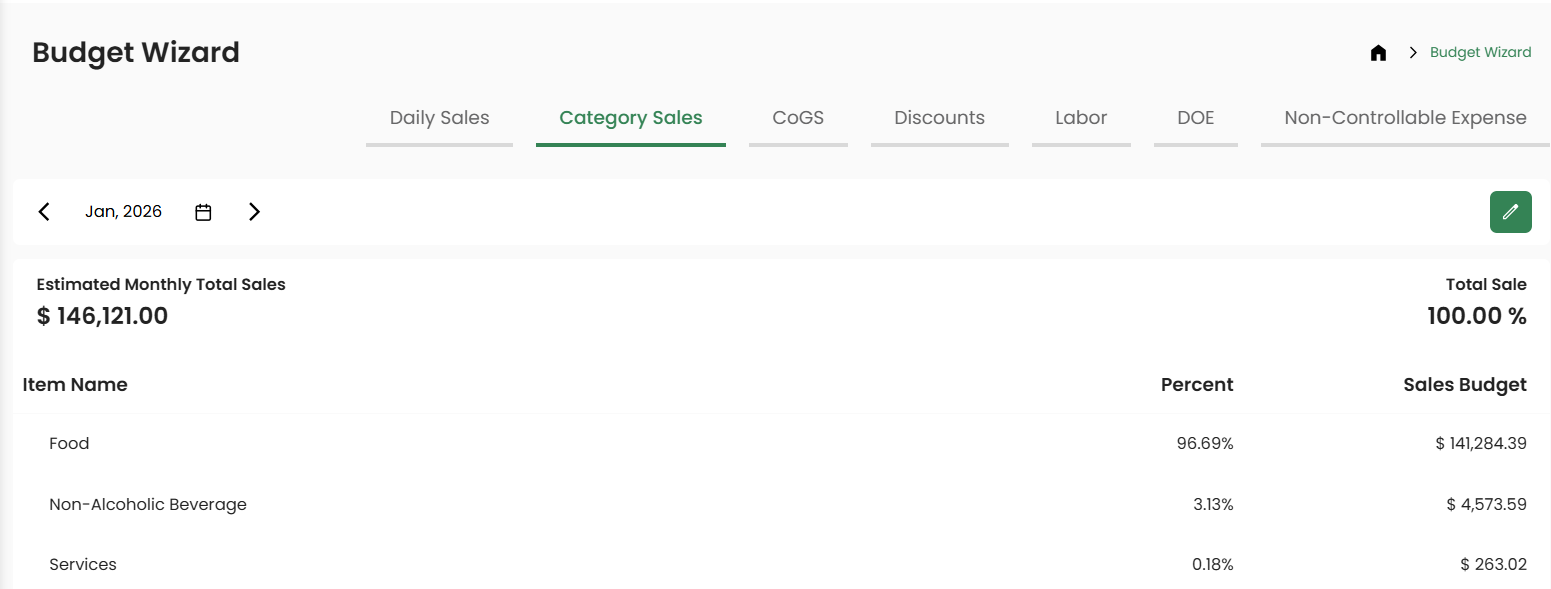Open the Non-Controllable Expense tab
This screenshot has width=1551, height=589.
pyautogui.click(x=1405, y=118)
